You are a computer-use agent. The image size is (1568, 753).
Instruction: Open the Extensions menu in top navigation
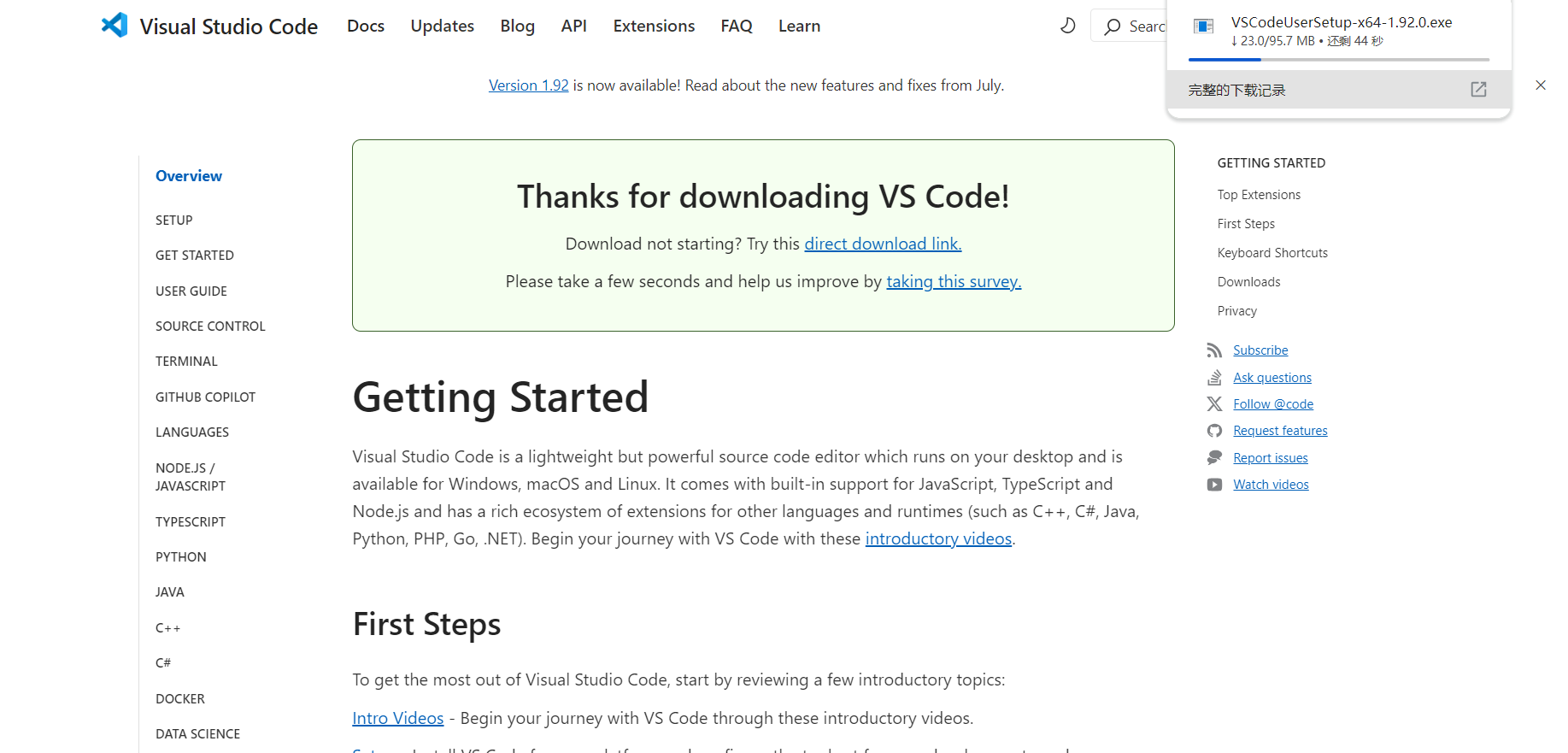pyautogui.click(x=654, y=26)
